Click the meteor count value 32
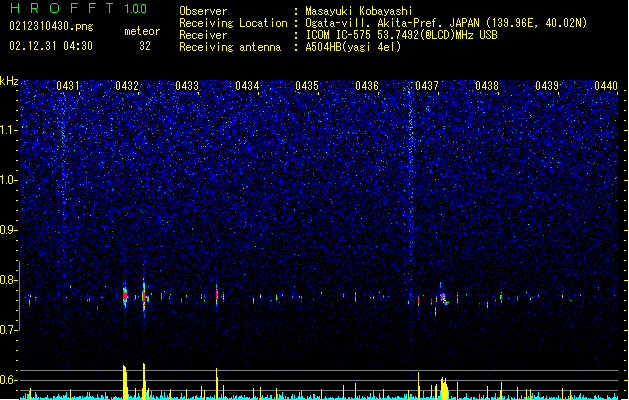629x400 pixels. pos(145,46)
